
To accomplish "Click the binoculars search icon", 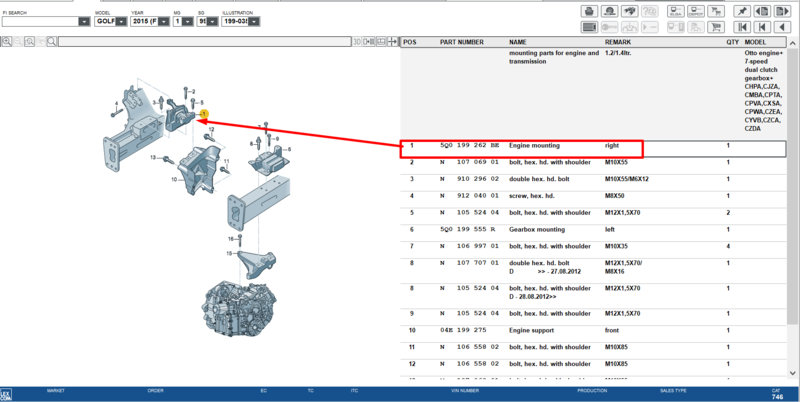I will point(630,11).
